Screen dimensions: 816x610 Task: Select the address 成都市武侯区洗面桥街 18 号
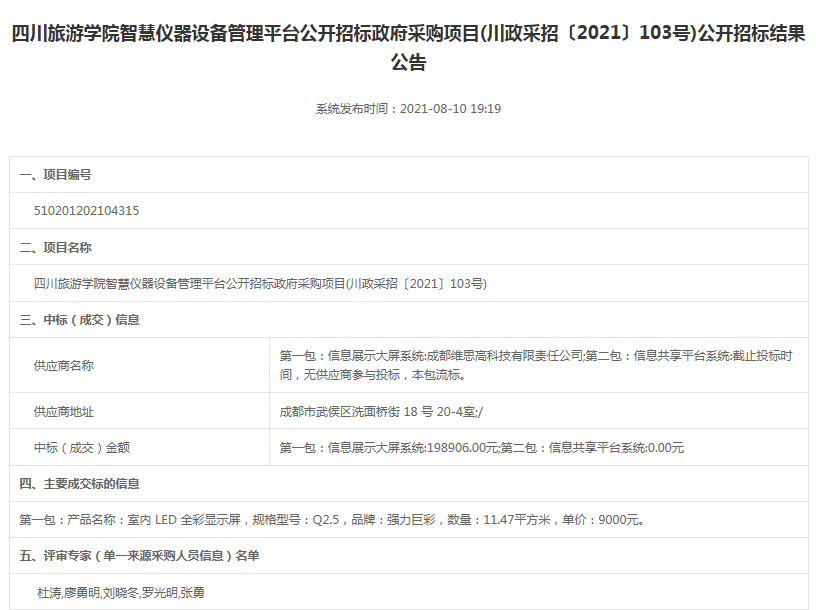[x=356, y=412]
